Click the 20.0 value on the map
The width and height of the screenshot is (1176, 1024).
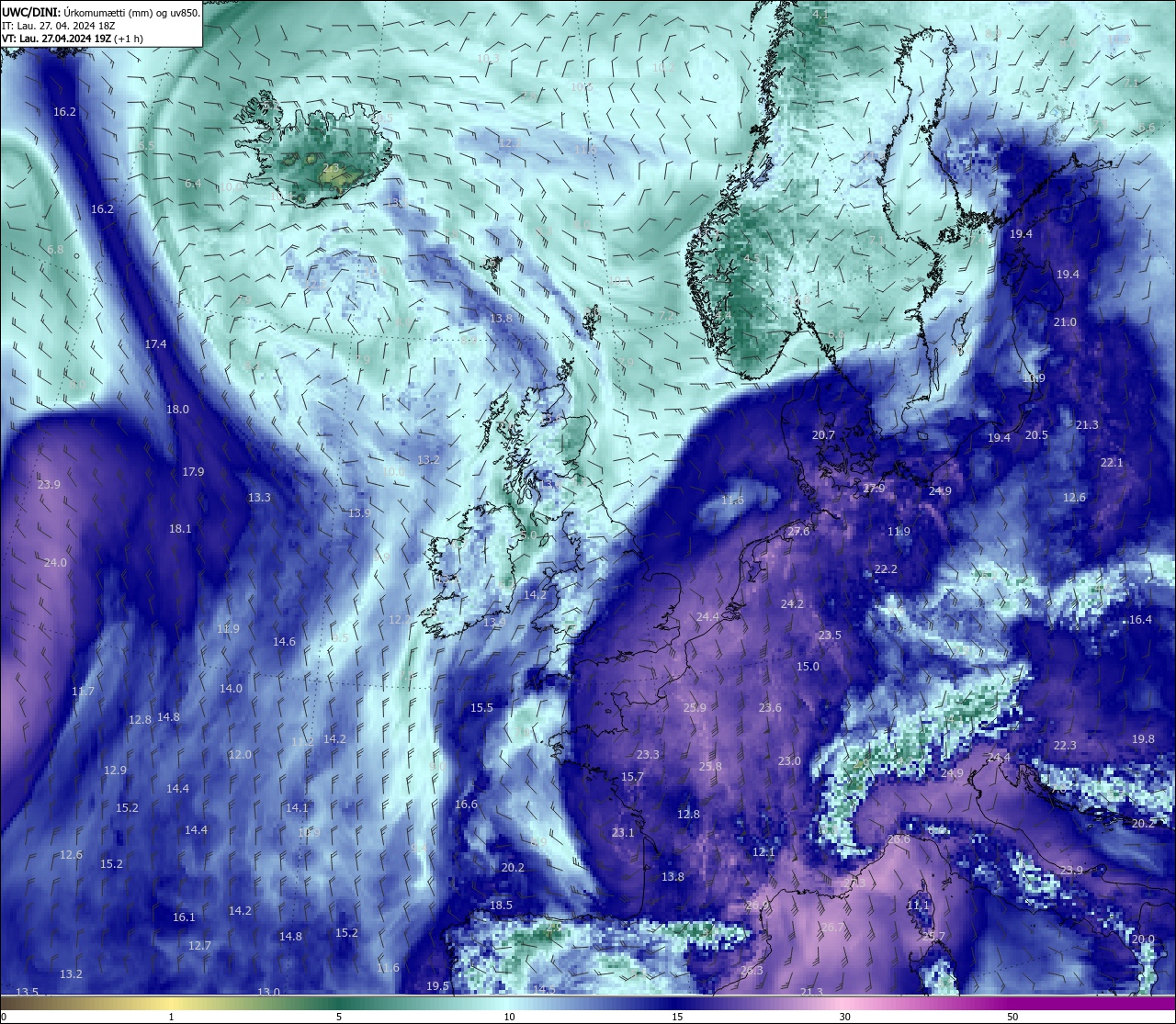(1143, 940)
